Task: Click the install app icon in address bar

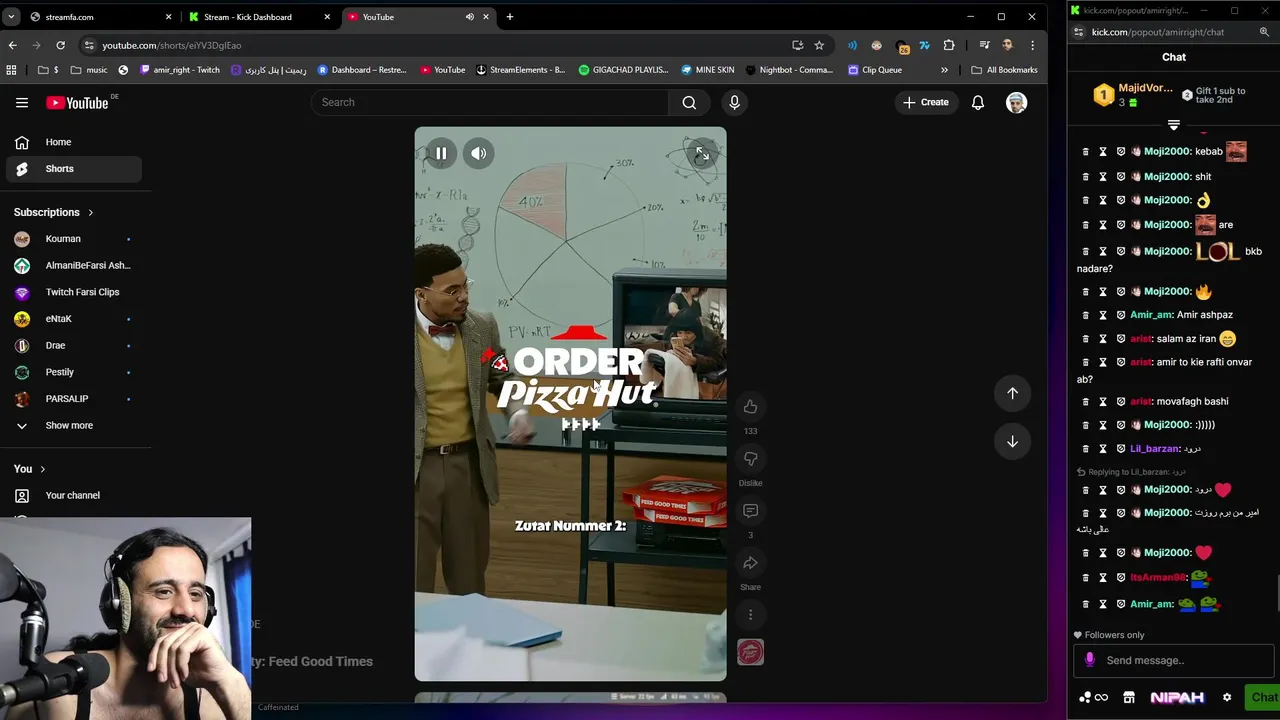Action: click(797, 45)
